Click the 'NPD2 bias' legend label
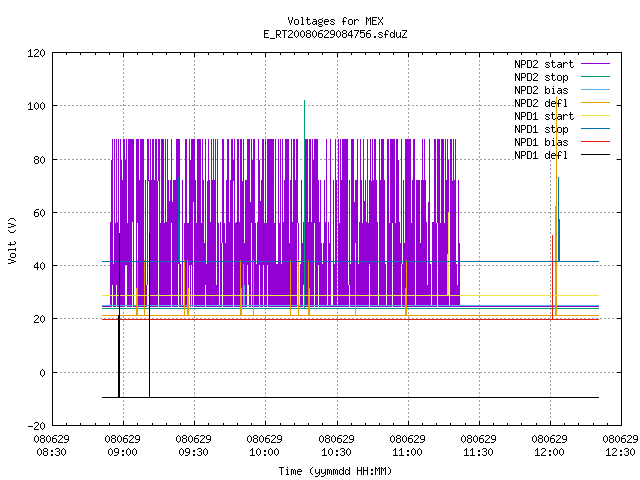Image resolution: width=640 pixels, height=480 pixels. click(x=541, y=90)
